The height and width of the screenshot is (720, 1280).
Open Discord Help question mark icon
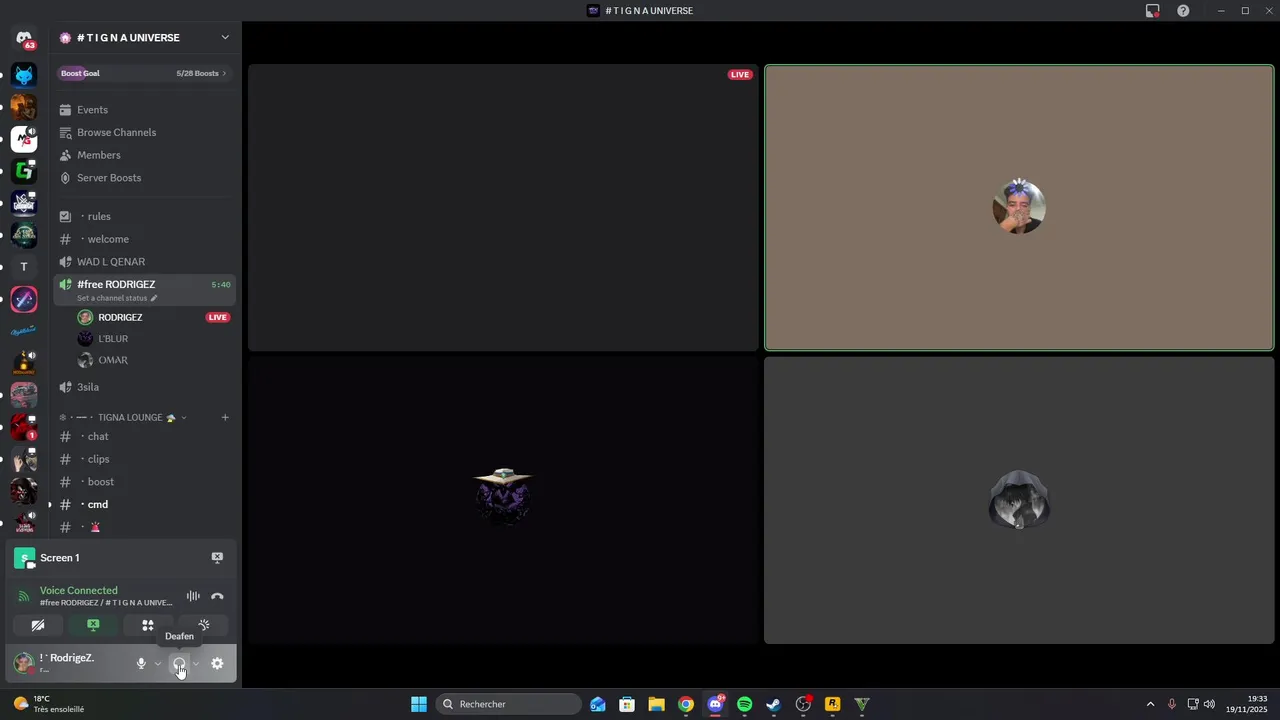pos(1183,11)
